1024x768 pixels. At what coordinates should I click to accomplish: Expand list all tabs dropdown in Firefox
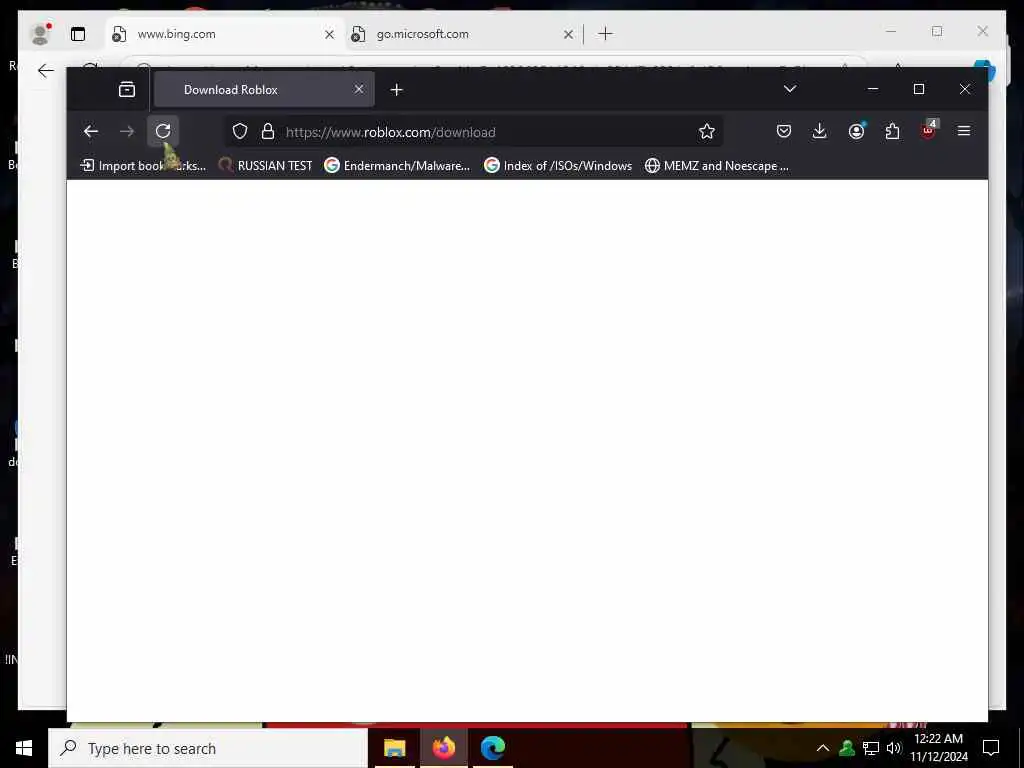790,89
